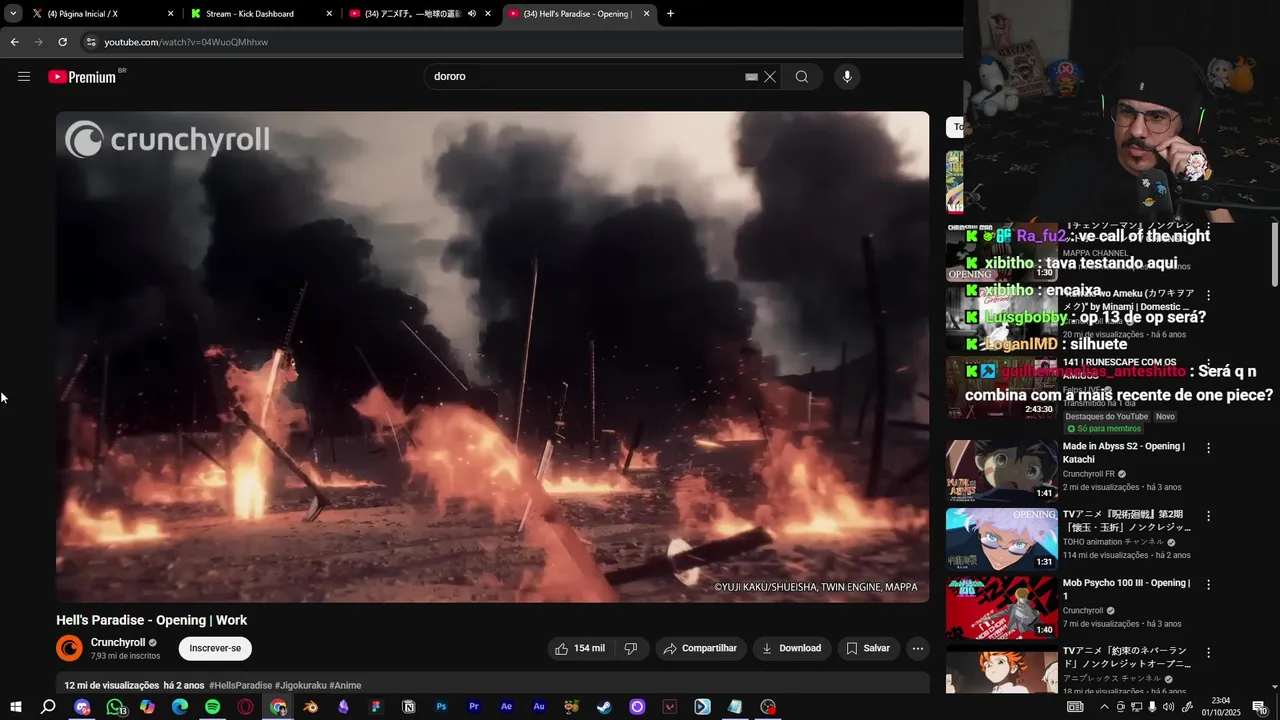Open WhatsApp from the taskbar
The width and height of the screenshot is (1280, 720).
click(x=115, y=707)
